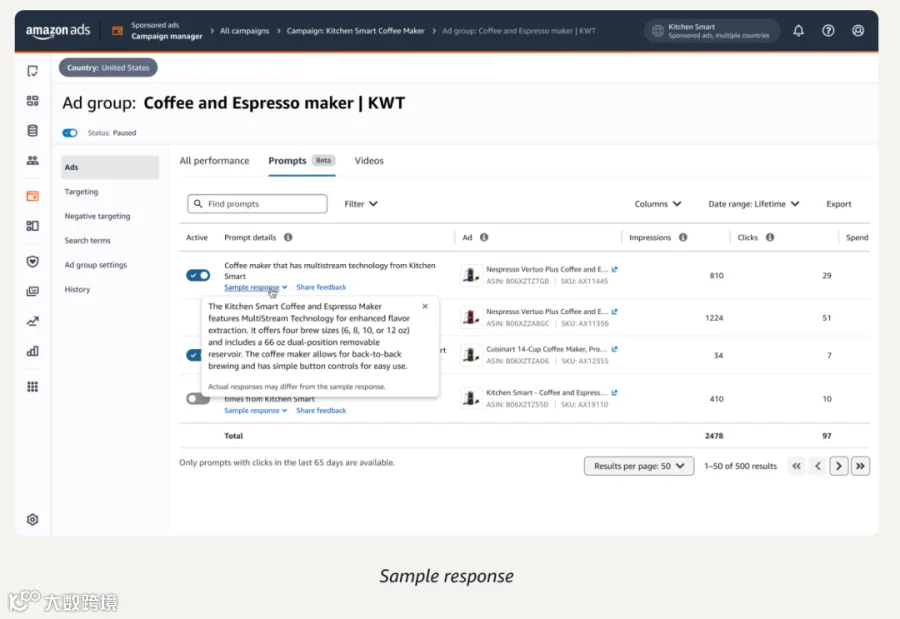900x619 pixels.
Task: Open the creative media sidebar icon
Action: [33, 292]
